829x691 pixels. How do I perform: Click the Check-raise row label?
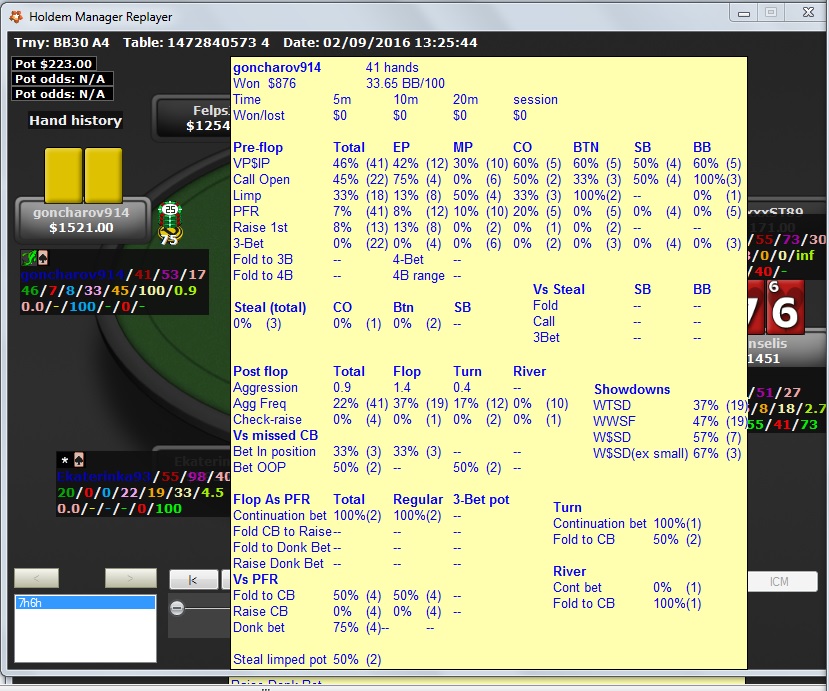coord(268,420)
